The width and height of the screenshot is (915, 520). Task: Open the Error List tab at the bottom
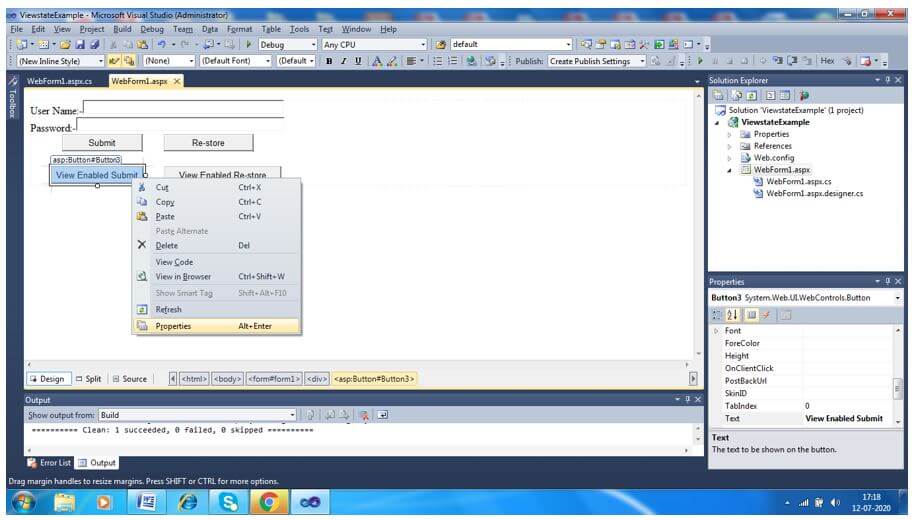(49, 463)
